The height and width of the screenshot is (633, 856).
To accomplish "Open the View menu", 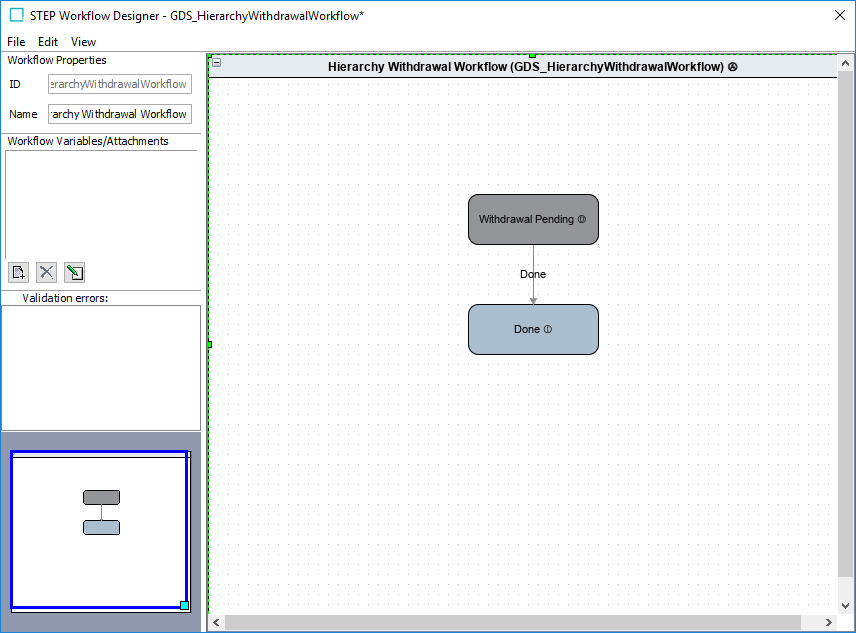I will (84, 42).
